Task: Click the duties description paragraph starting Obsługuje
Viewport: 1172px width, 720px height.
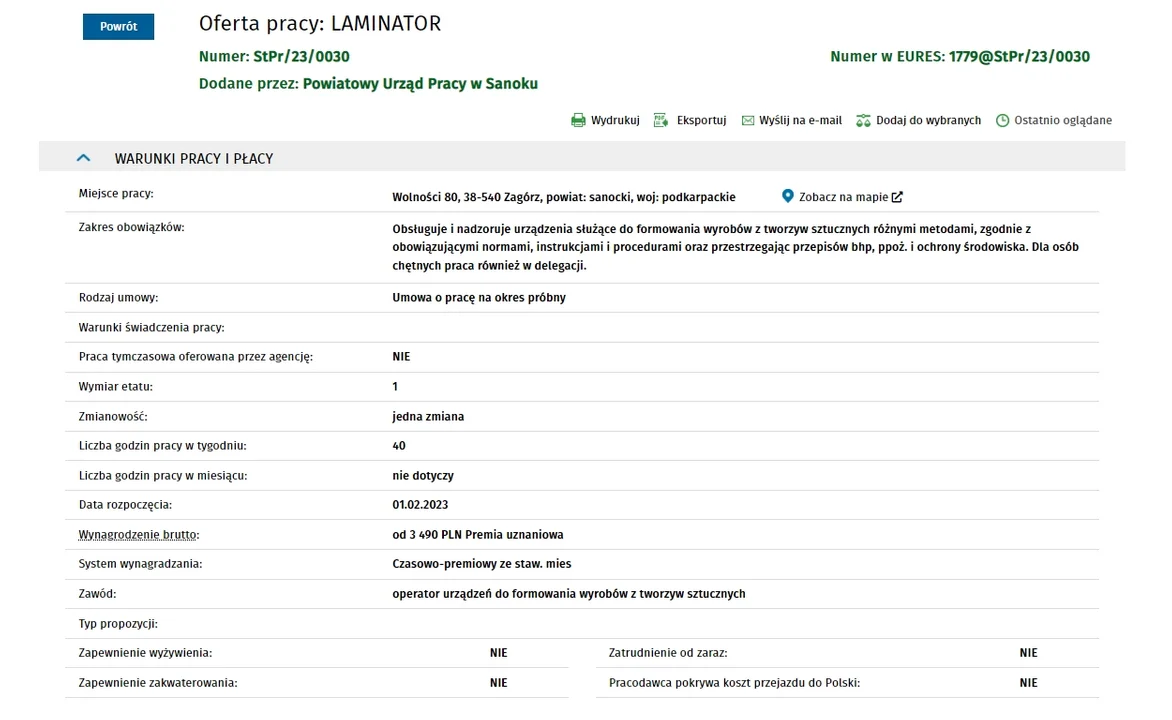Action: point(735,247)
